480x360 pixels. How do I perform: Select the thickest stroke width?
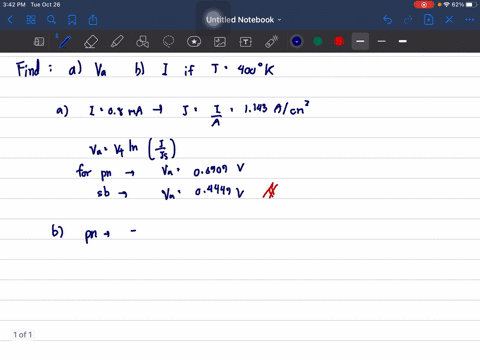click(x=403, y=41)
